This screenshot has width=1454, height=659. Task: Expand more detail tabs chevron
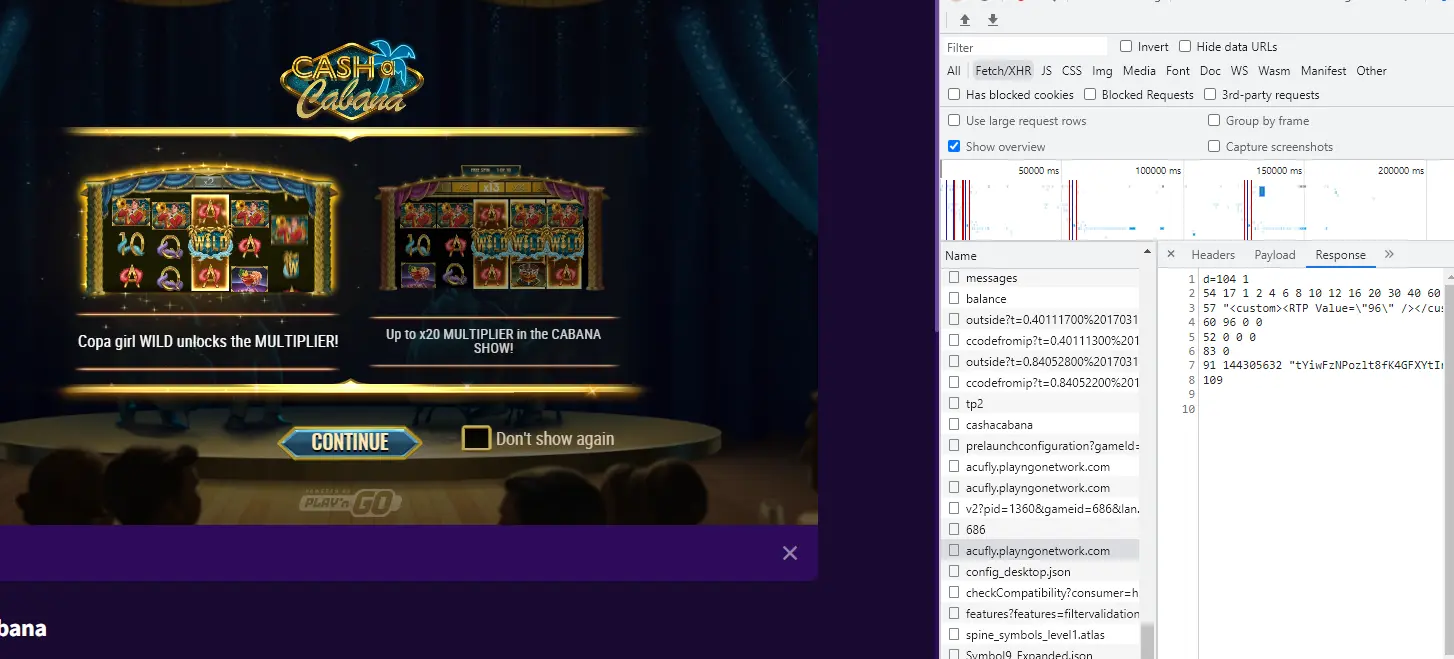point(1389,254)
